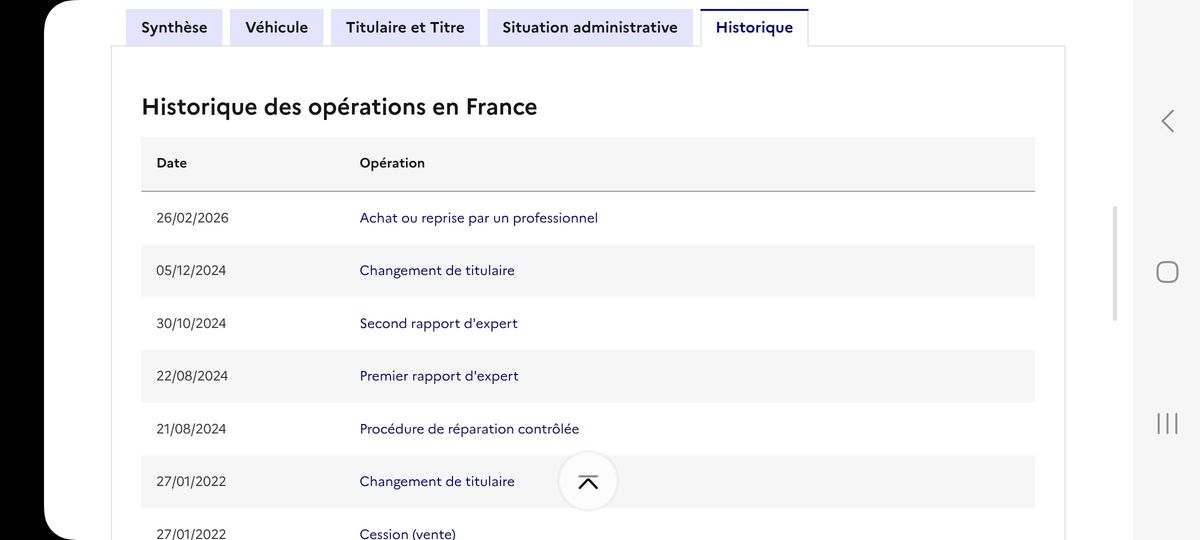
Task: Open the Véhicule tab
Action: coord(277,27)
